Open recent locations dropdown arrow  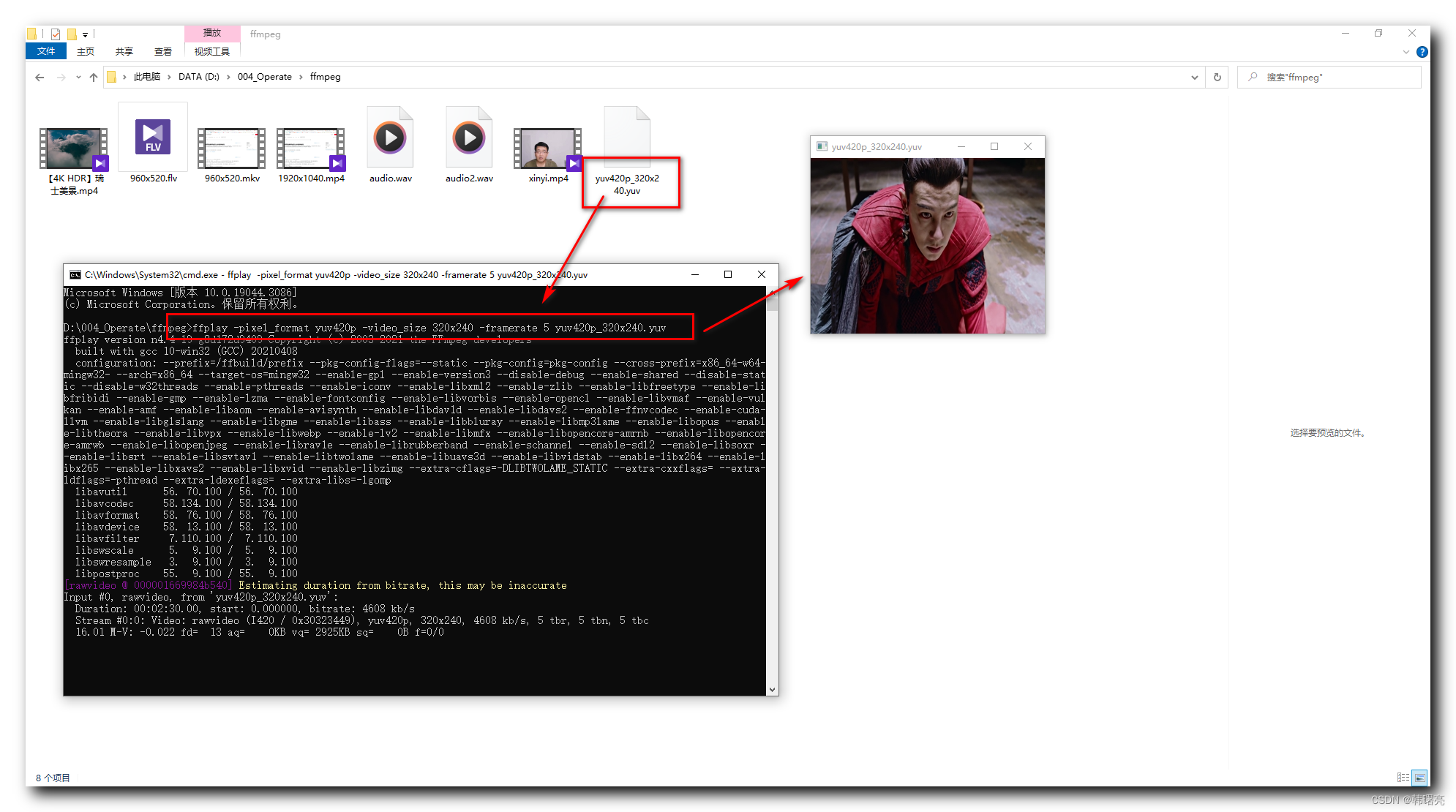tap(78, 78)
